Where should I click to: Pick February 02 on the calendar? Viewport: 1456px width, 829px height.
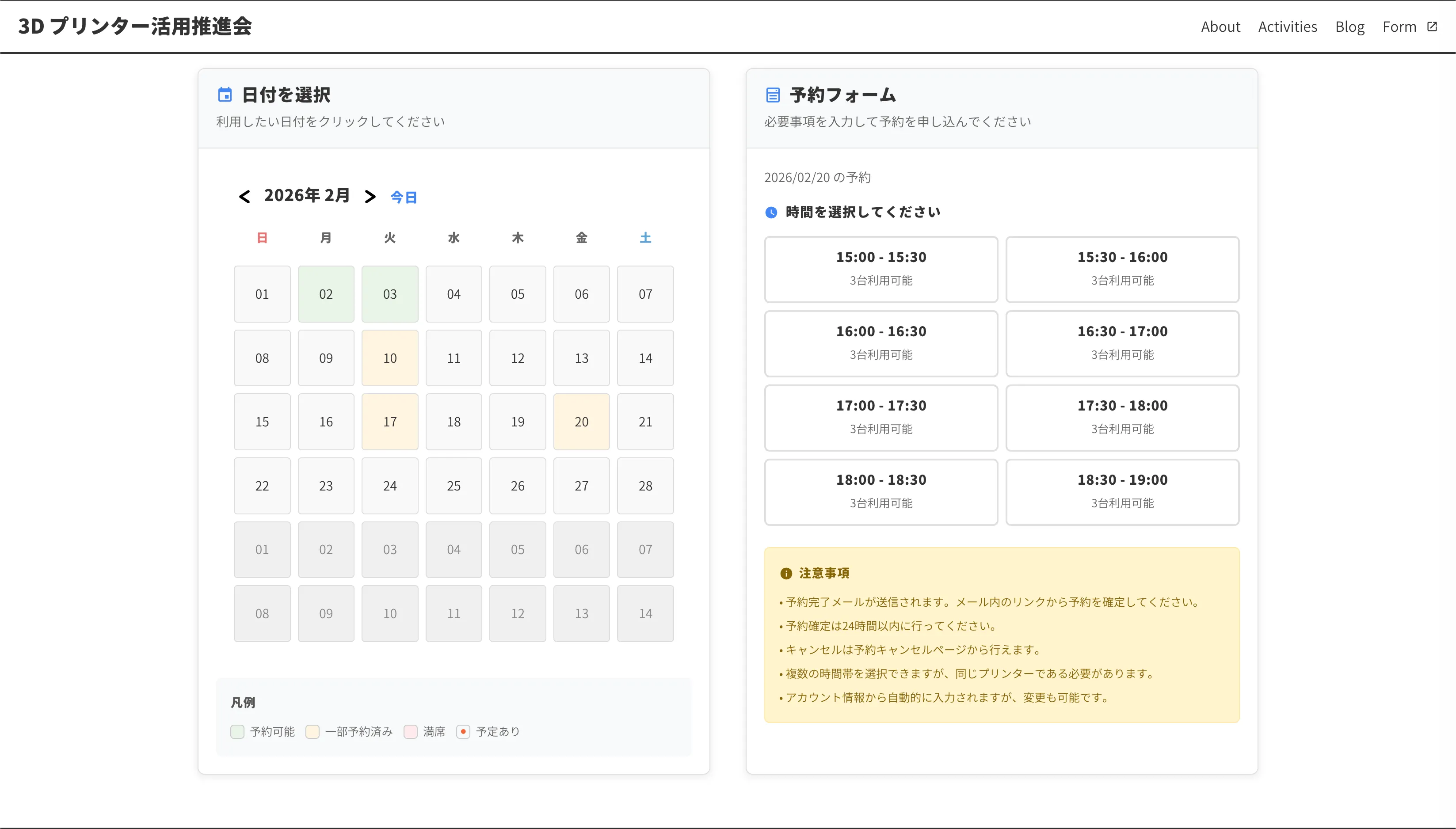326,294
